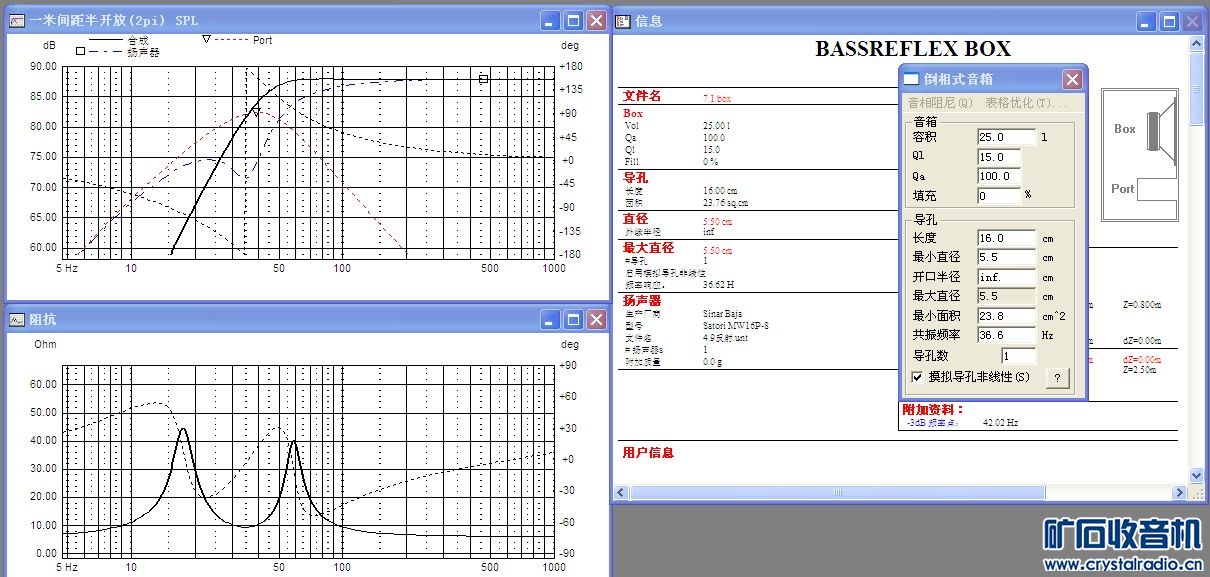Maximize the 阻抗 impedance window
Viewport: 1210px width, 577px height.
pyautogui.click(x=573, y=320)
